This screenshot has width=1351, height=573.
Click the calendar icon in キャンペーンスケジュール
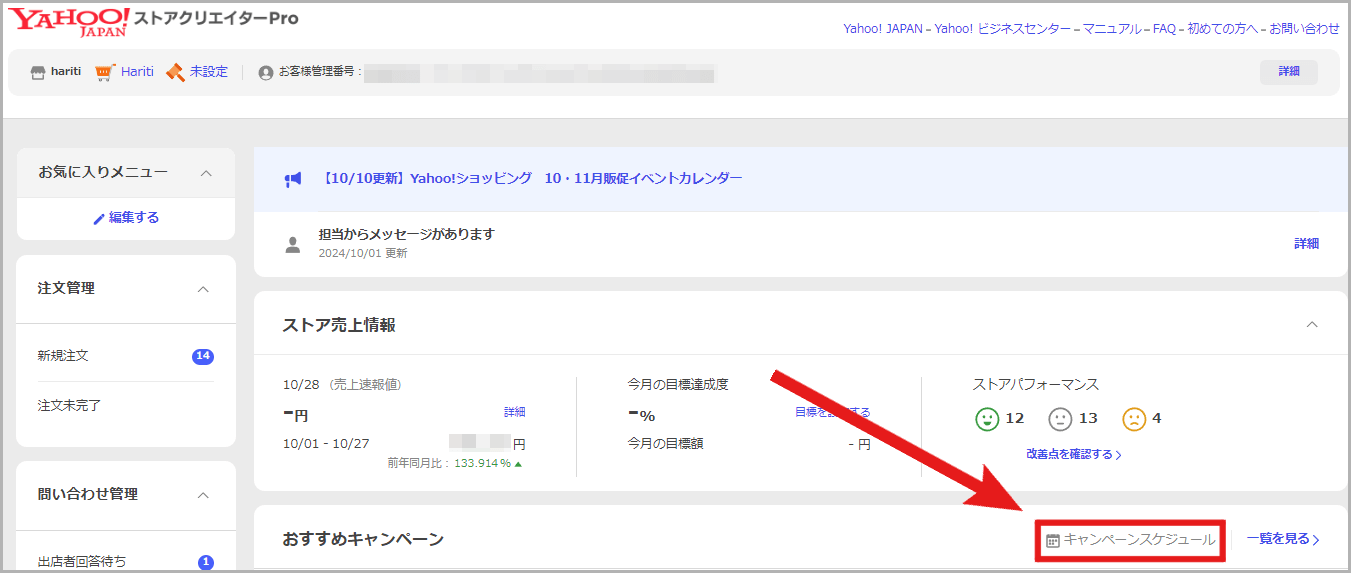tap(1052, 541)
